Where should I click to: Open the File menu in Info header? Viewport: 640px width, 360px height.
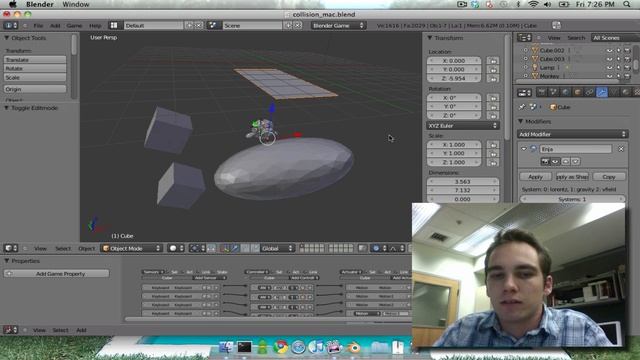38,25
